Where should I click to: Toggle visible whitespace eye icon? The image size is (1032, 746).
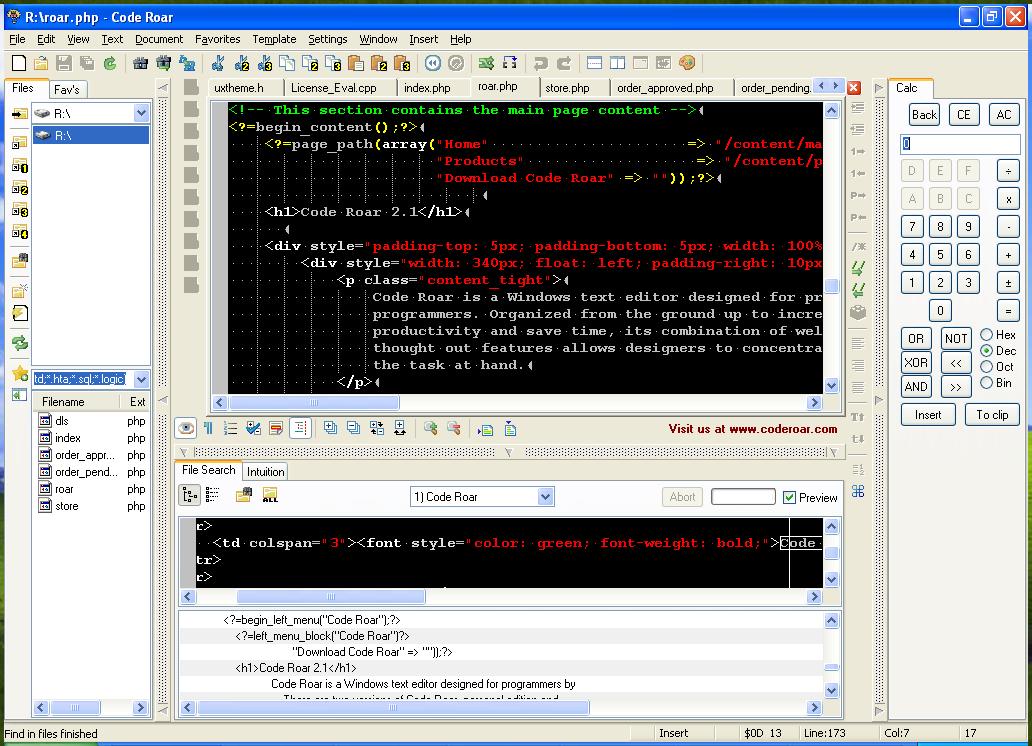point(186,429)
